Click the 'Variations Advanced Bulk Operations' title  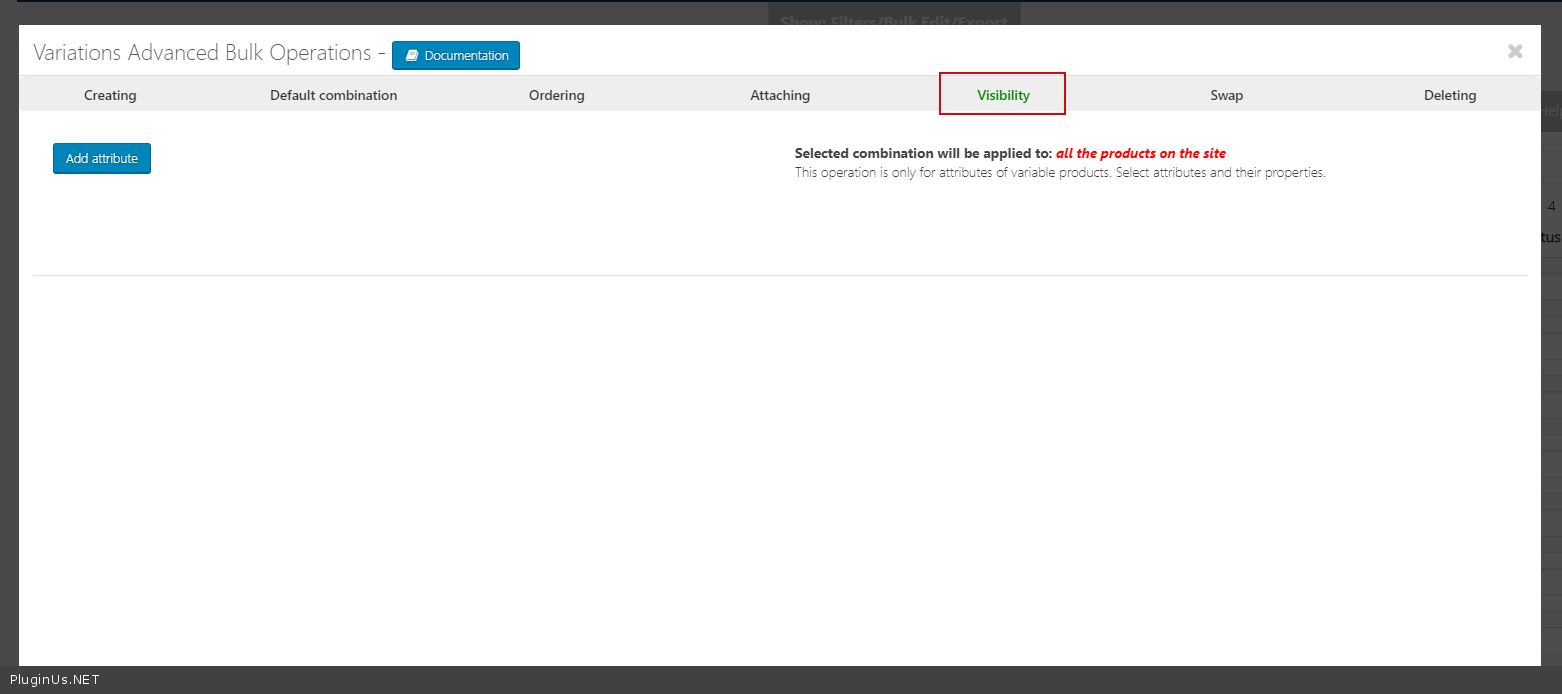coord(202,53)
